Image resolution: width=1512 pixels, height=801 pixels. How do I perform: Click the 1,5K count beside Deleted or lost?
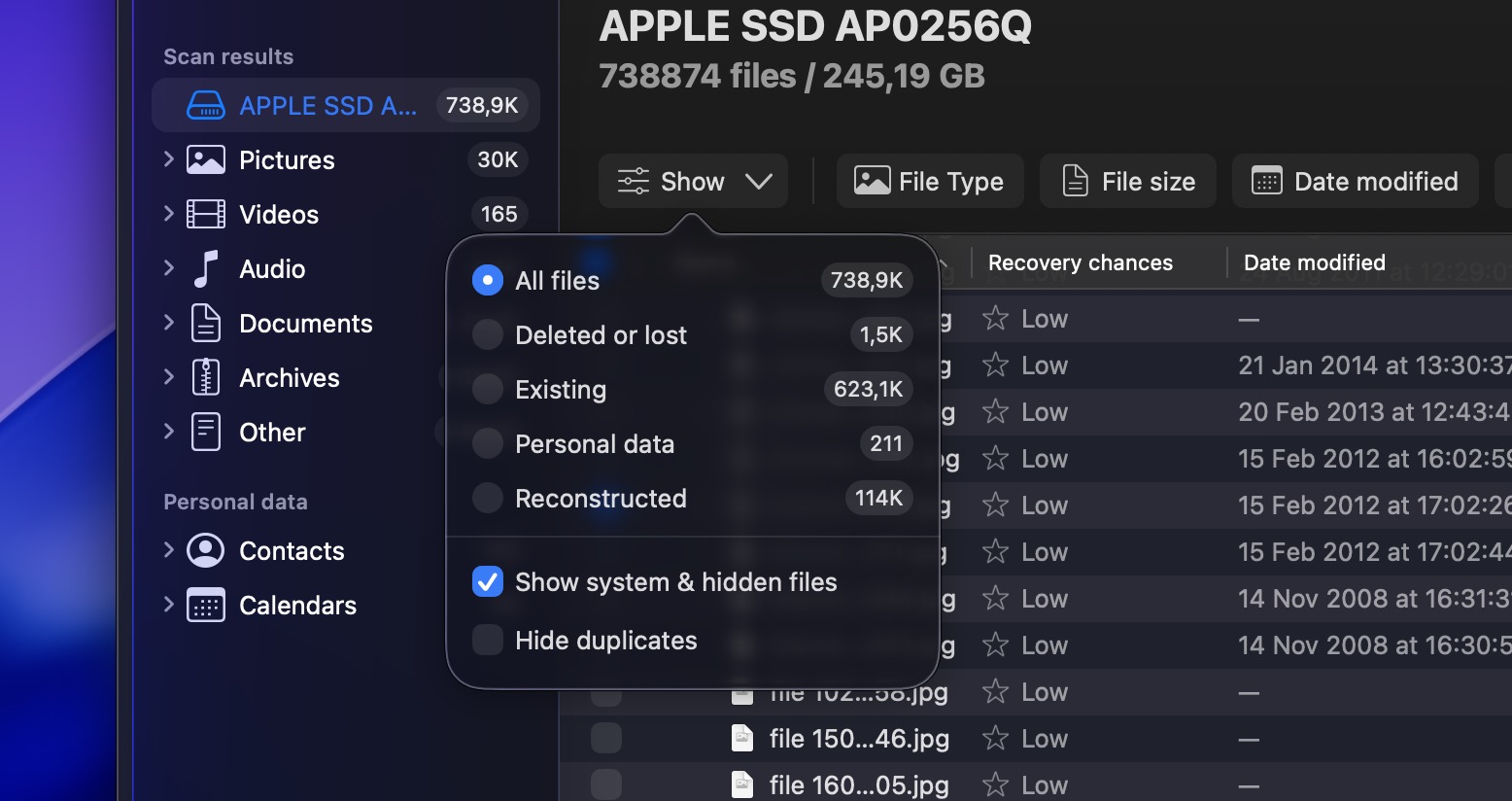880,334
